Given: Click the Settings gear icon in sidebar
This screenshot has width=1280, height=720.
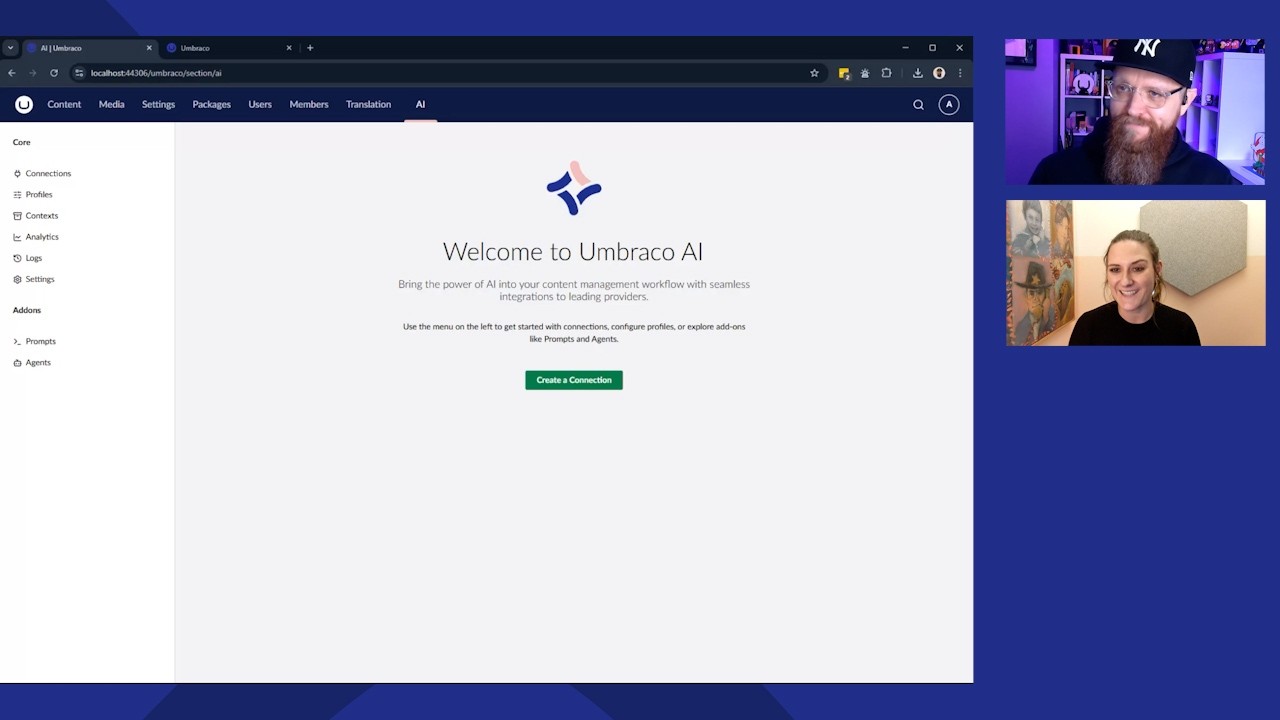Looking at the screenshot, I should tap(17, 279).
